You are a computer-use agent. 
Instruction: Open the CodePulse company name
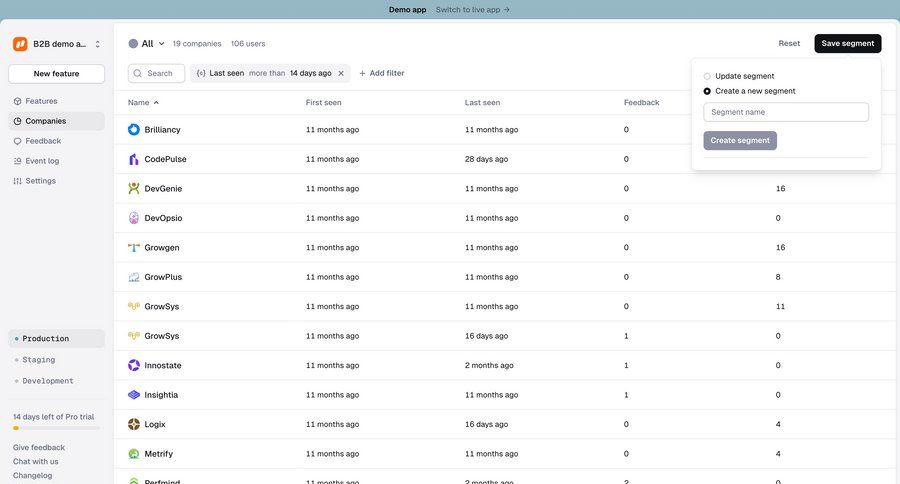coord(165,159)
